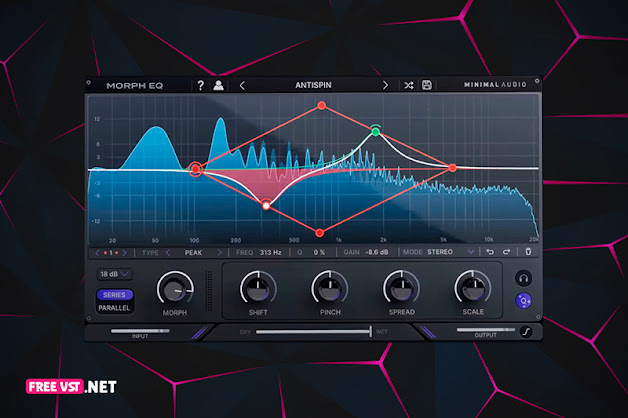Click the SCALE knob
Image resolution: width=628 pixels, height=418 pixels.
[473, 288]
